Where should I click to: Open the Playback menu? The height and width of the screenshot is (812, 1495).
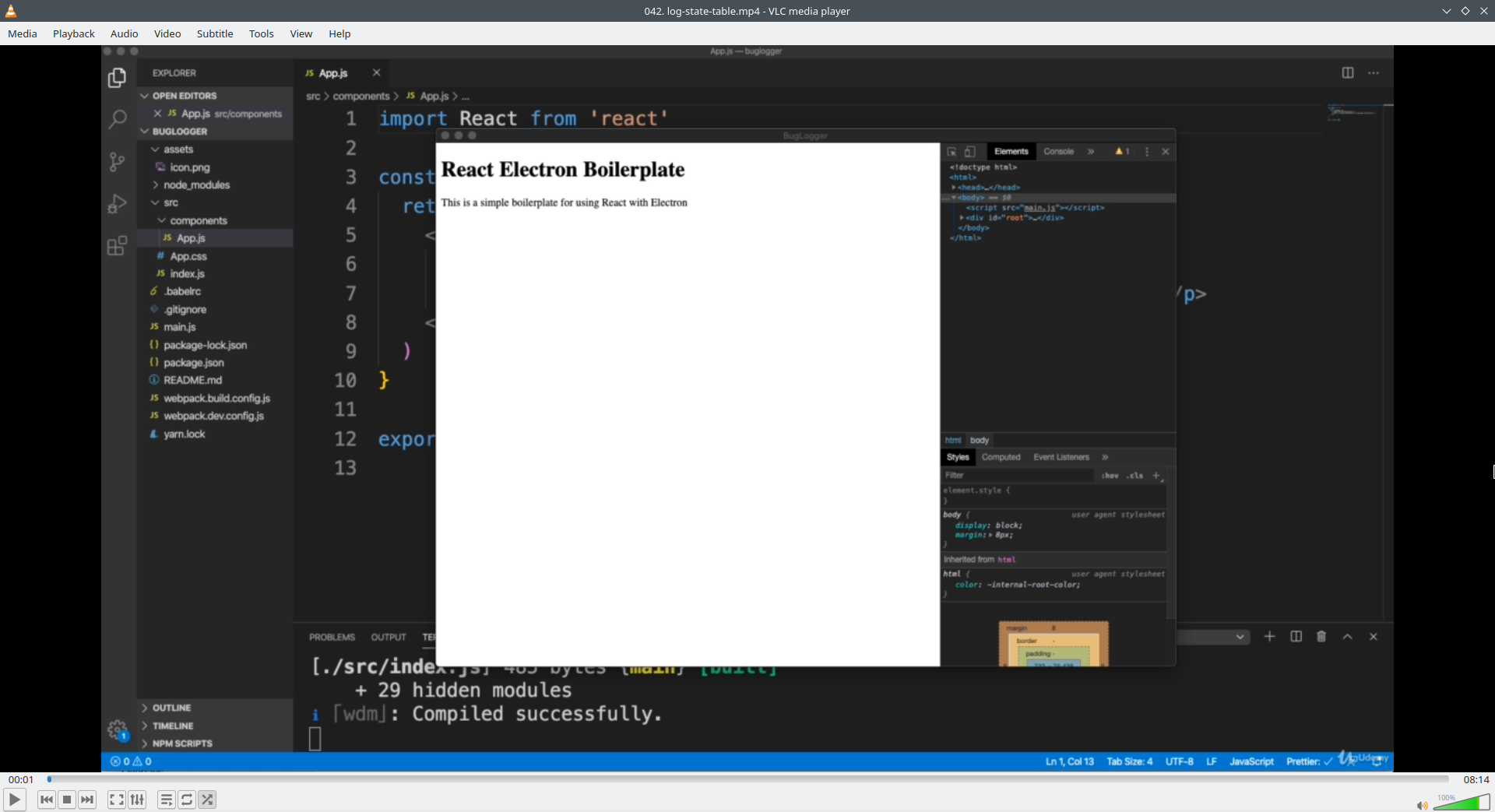74,33
